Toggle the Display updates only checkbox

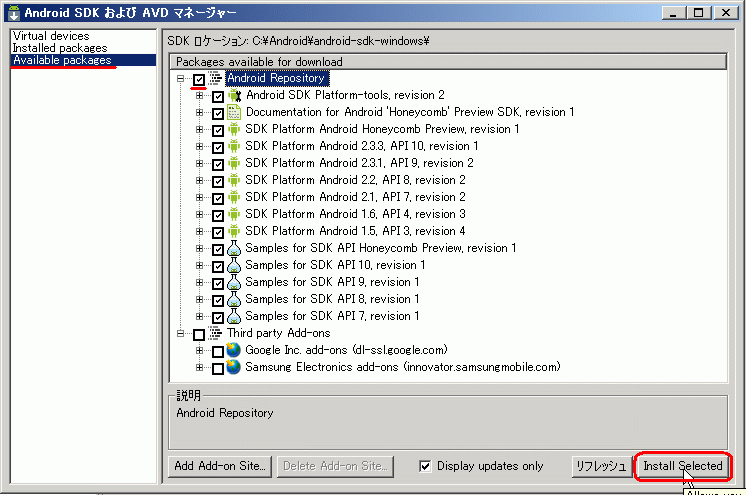tap(425, 466)
